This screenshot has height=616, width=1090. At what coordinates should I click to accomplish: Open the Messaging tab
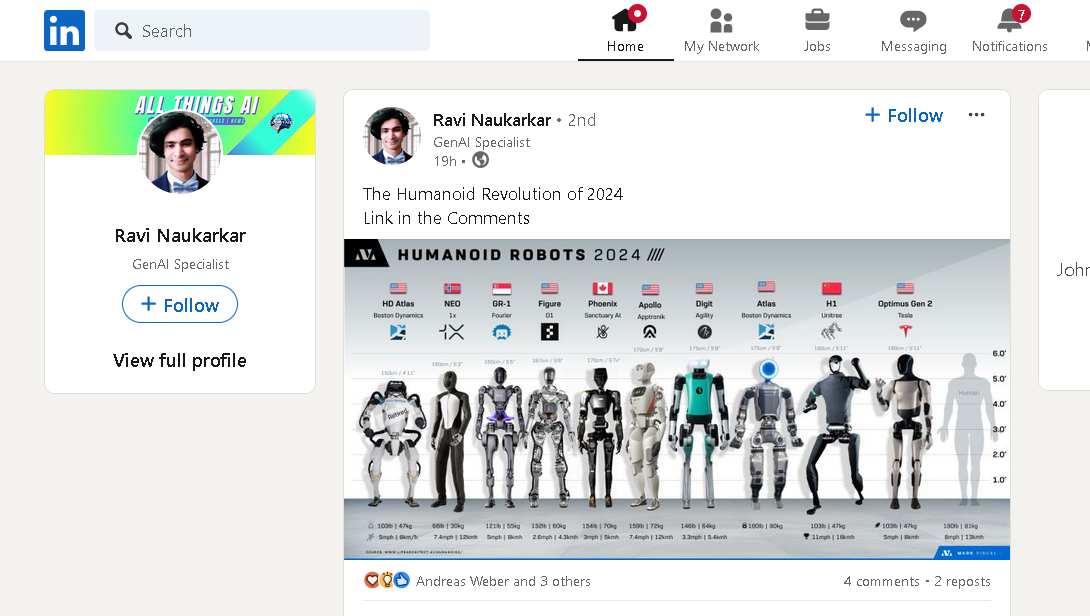[913, 31]
